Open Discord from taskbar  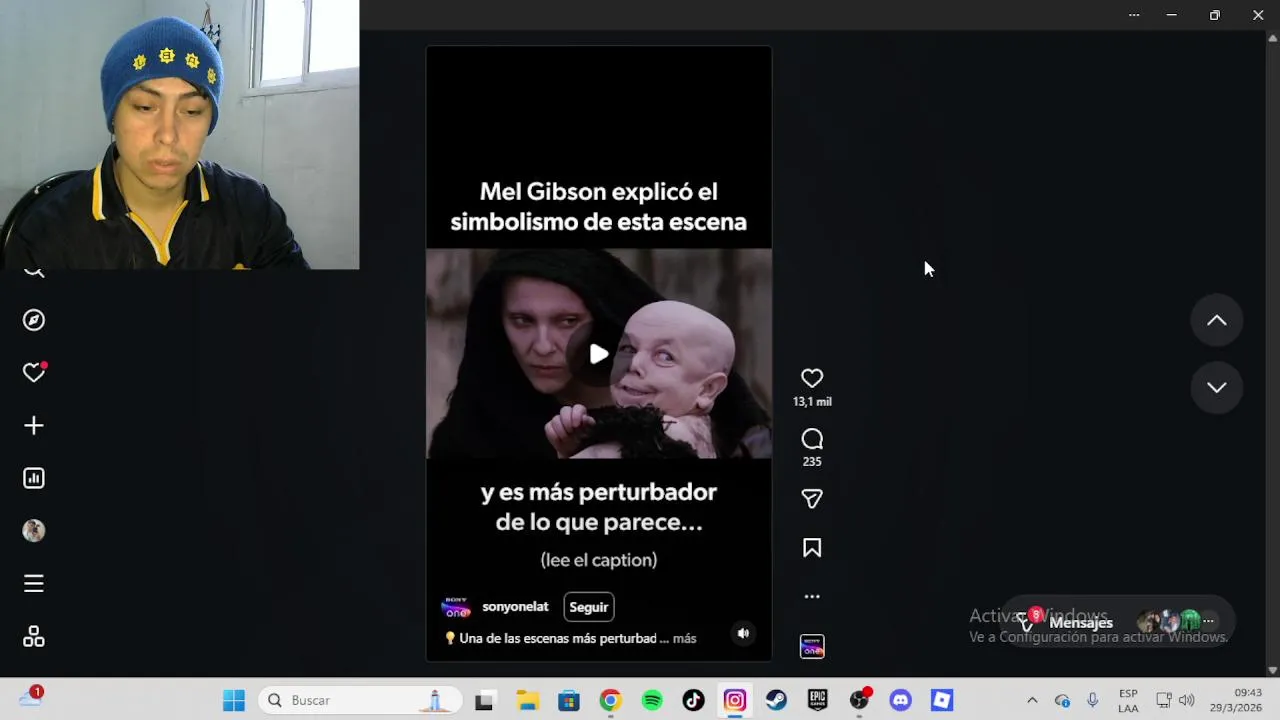[901, 700]
